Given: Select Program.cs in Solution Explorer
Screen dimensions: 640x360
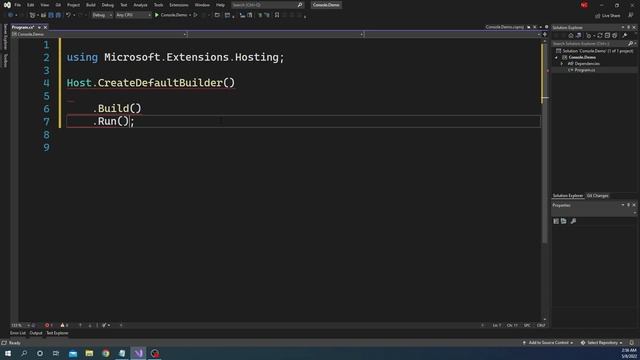Looking at the screenshot, I should [x=584, y=70].
